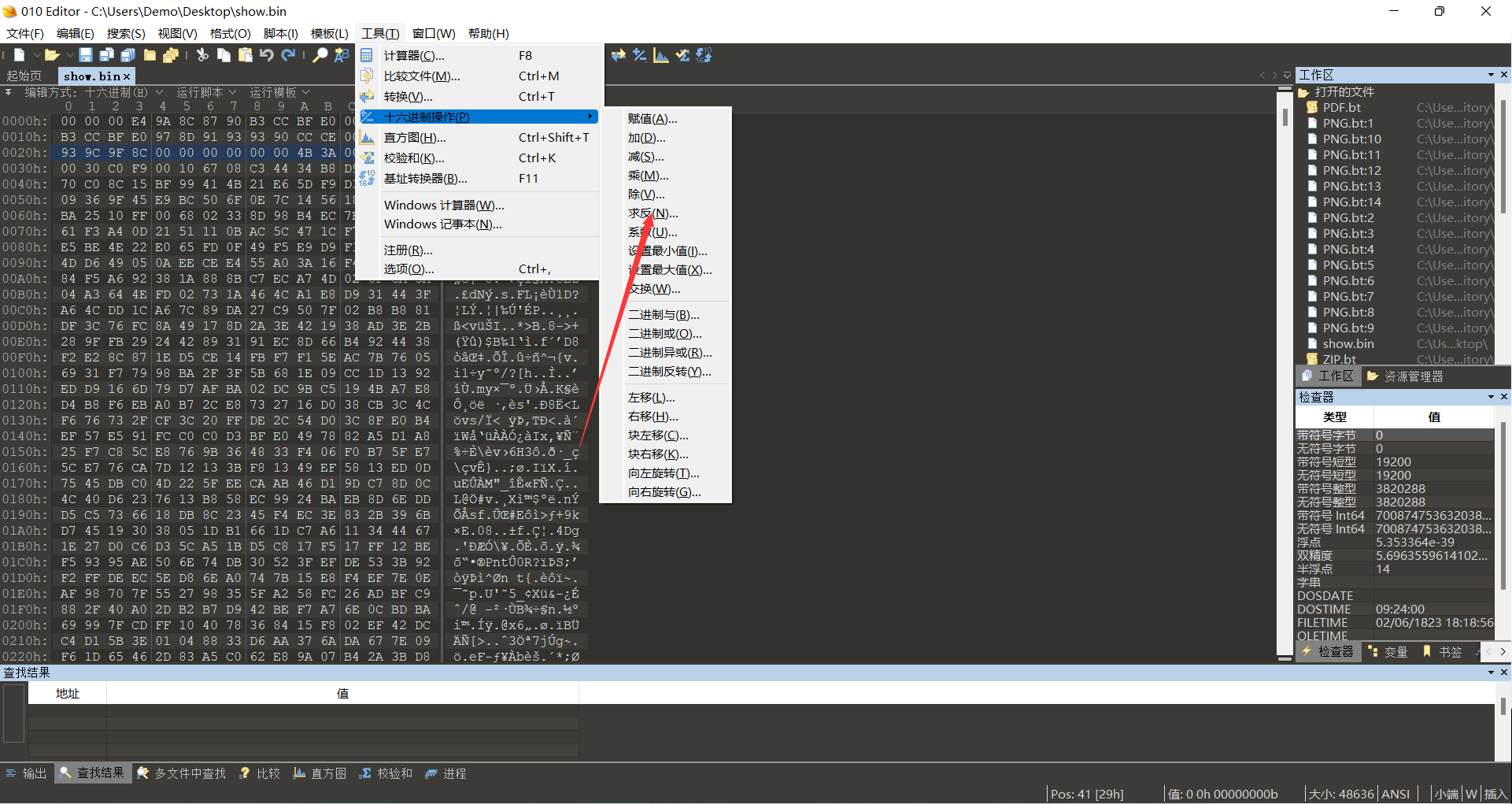Open the Templates menu
1512x804 pixels.
(x=330, y=33)
